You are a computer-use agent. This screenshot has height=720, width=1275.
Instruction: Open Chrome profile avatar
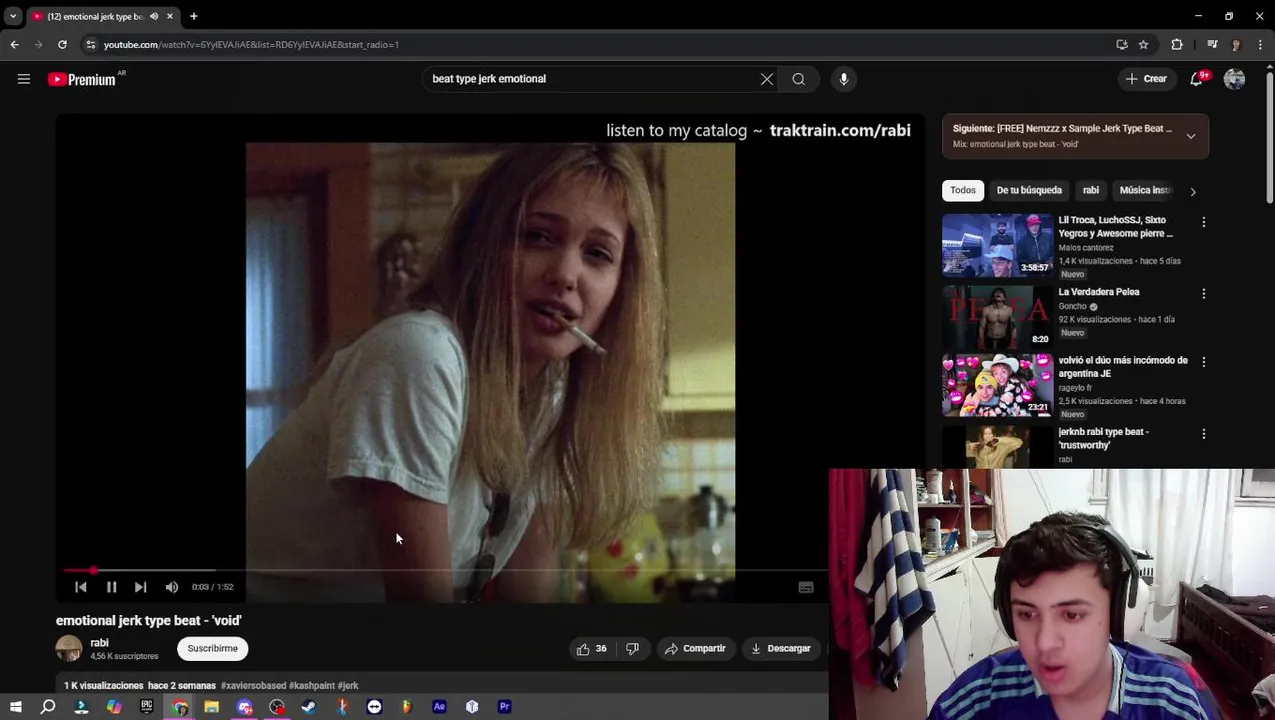pos(1237,44)
